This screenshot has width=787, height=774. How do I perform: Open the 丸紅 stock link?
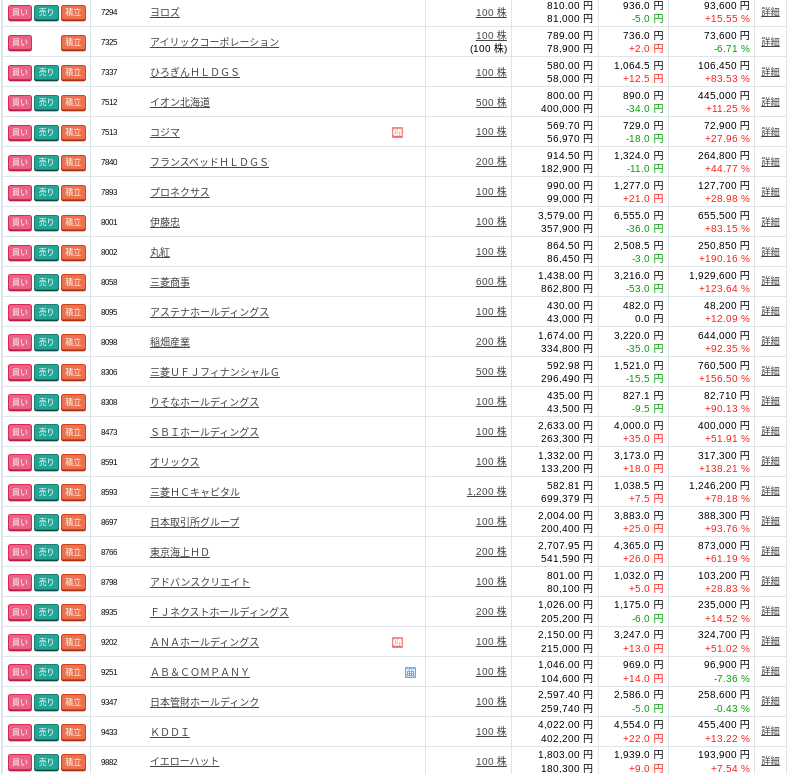point(160,252)
